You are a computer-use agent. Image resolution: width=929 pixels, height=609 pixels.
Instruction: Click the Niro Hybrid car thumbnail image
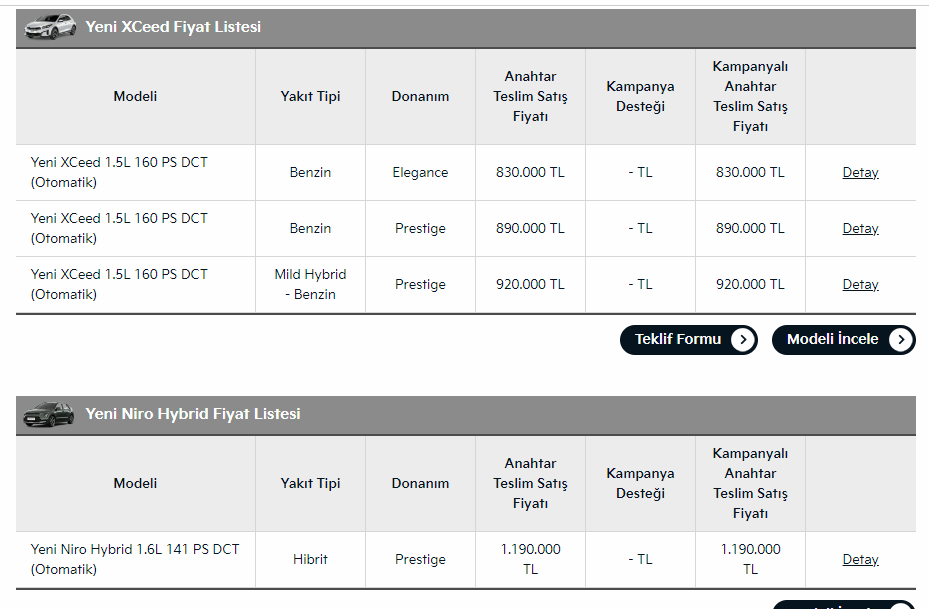50,414
